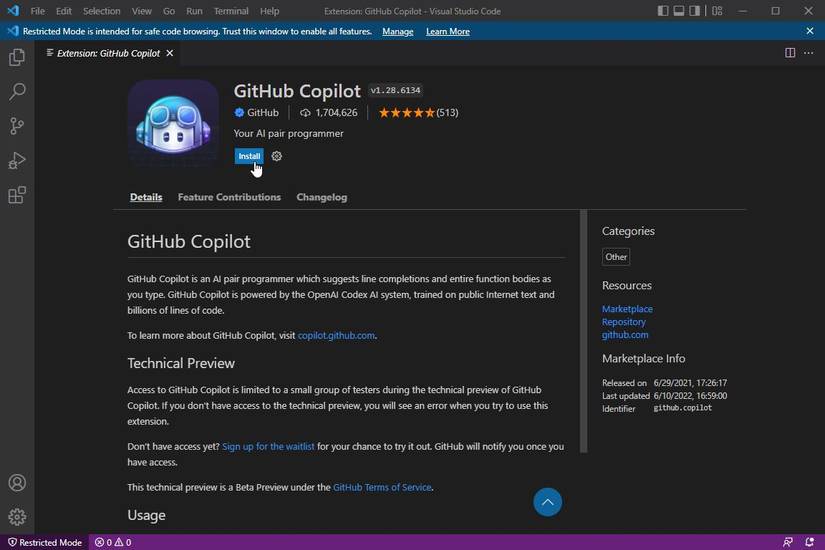Viewport: 825px width, 550px height.
Task: Click the version label v1.28.6134
Action: pyautogui.click(x=396, y=91)
